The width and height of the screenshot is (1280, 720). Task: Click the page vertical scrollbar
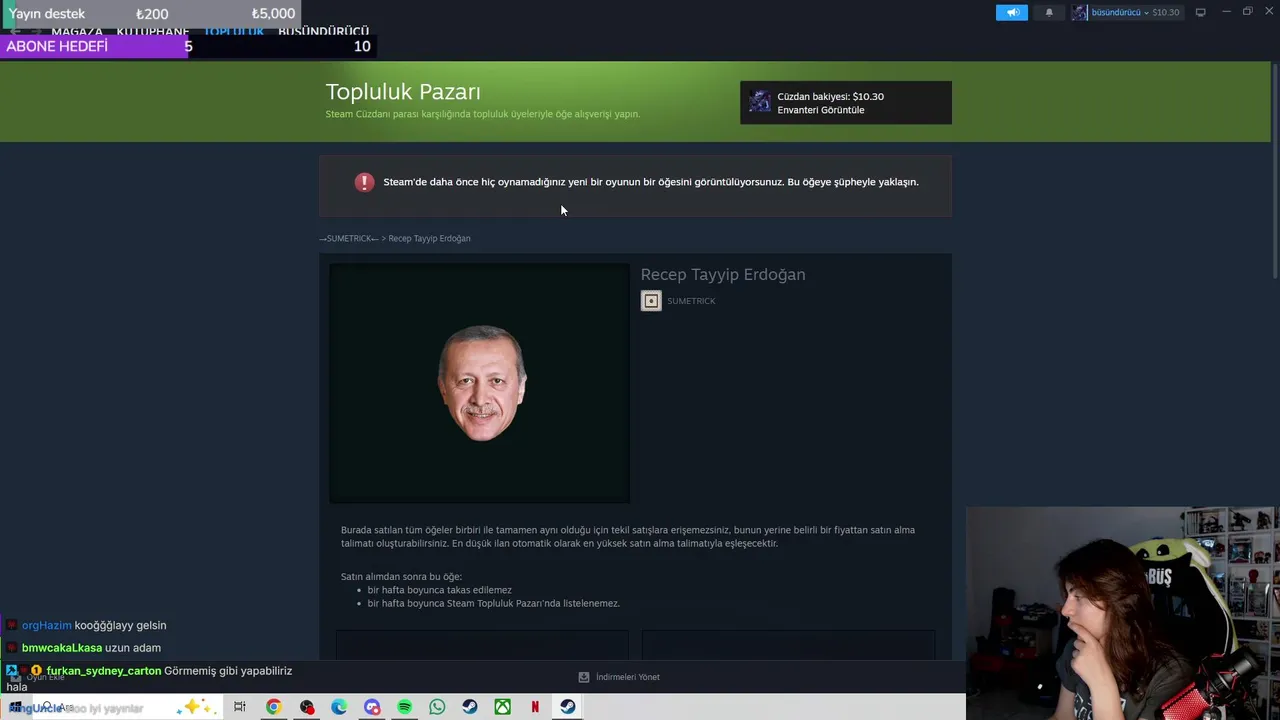1275,170
